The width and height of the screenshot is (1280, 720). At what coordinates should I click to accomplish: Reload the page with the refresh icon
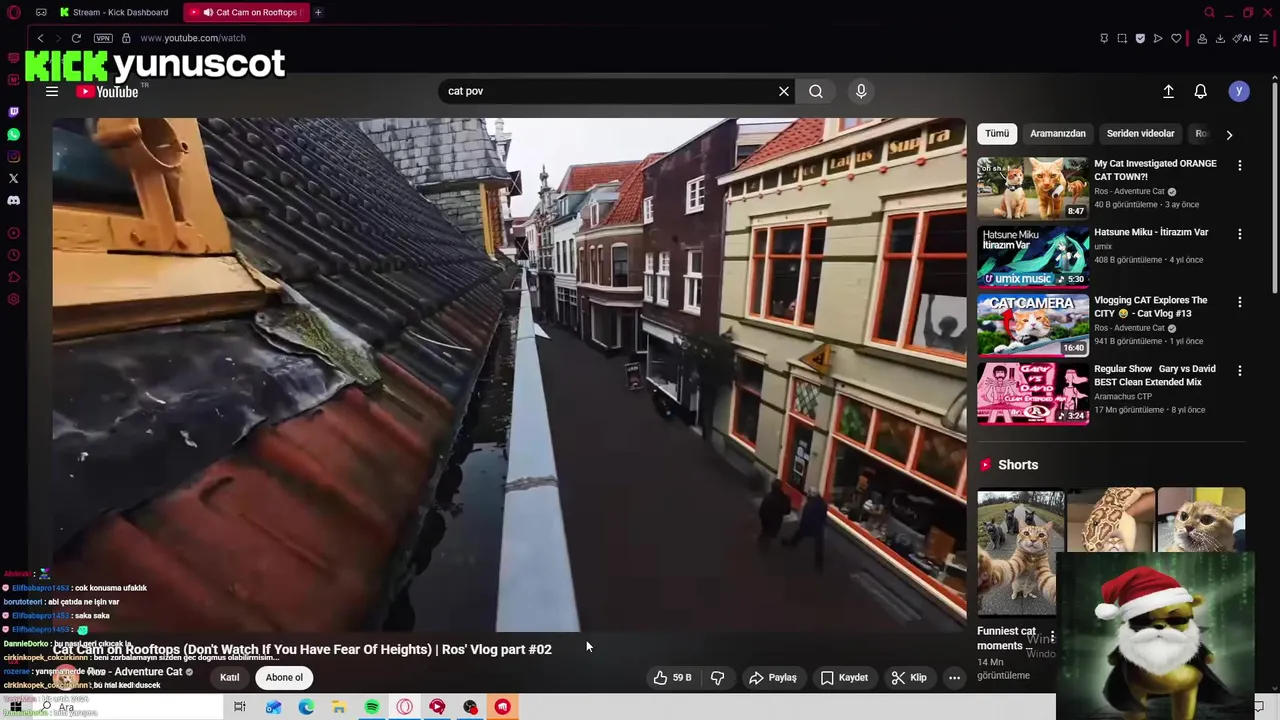(x=76, y=38)
